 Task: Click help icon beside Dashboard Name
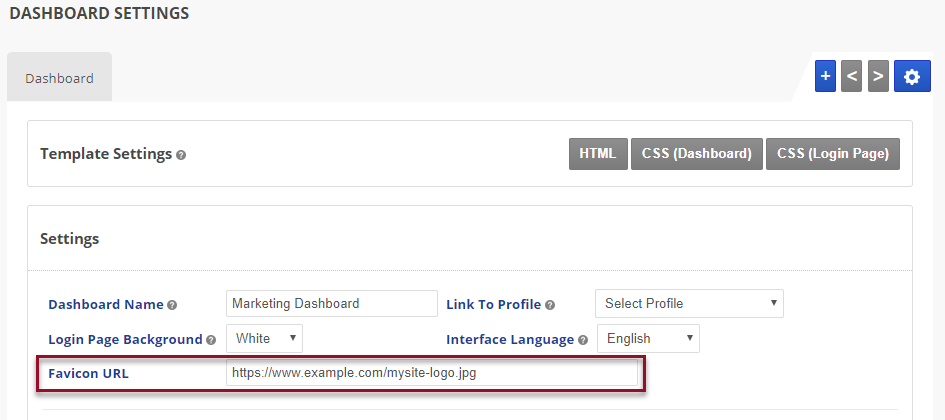click(172, 305)
